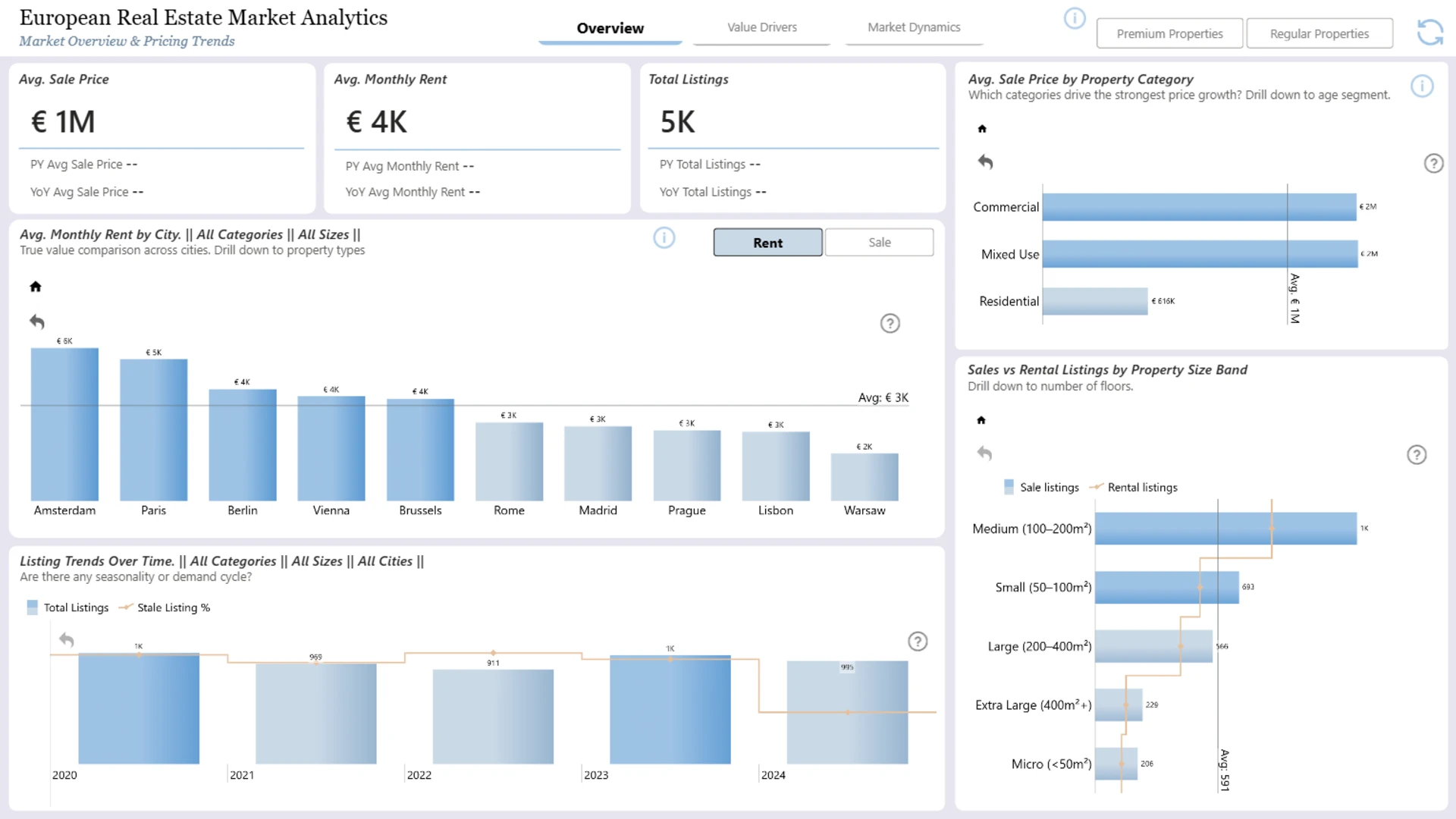Open Market Dynamics tab

[914, 27]
